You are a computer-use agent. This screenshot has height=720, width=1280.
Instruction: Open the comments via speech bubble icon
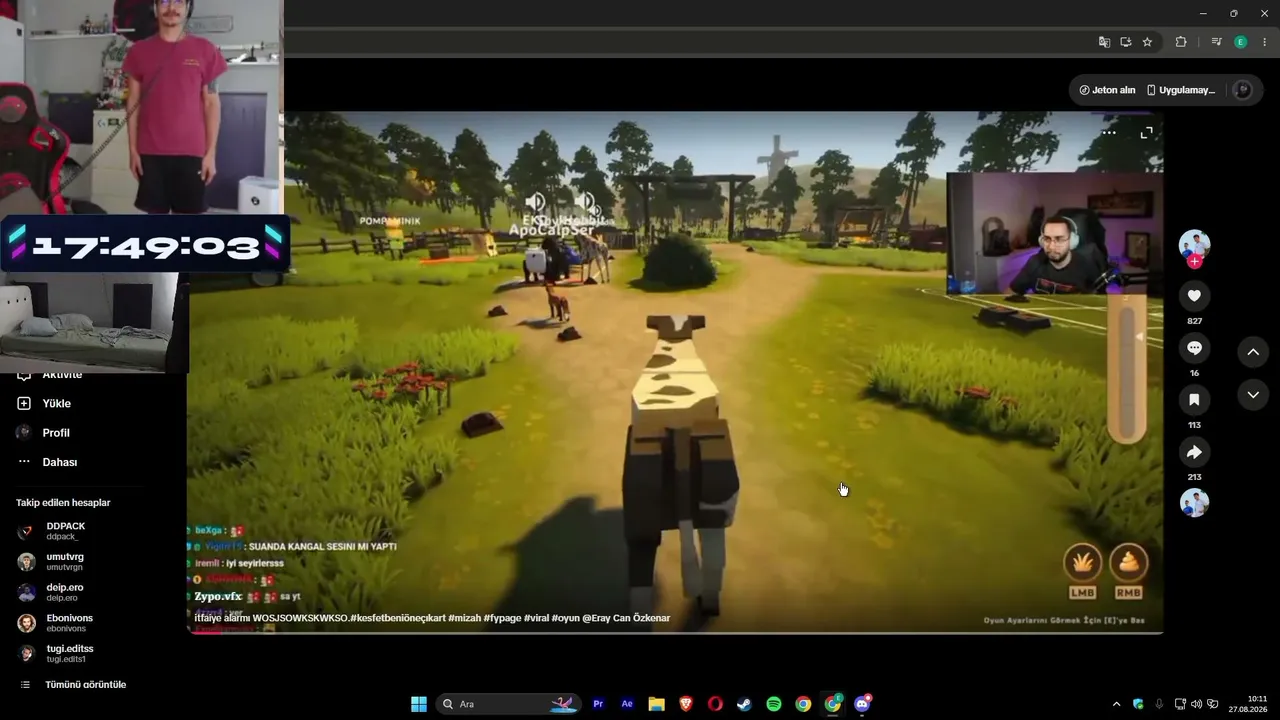(1194, 348)
